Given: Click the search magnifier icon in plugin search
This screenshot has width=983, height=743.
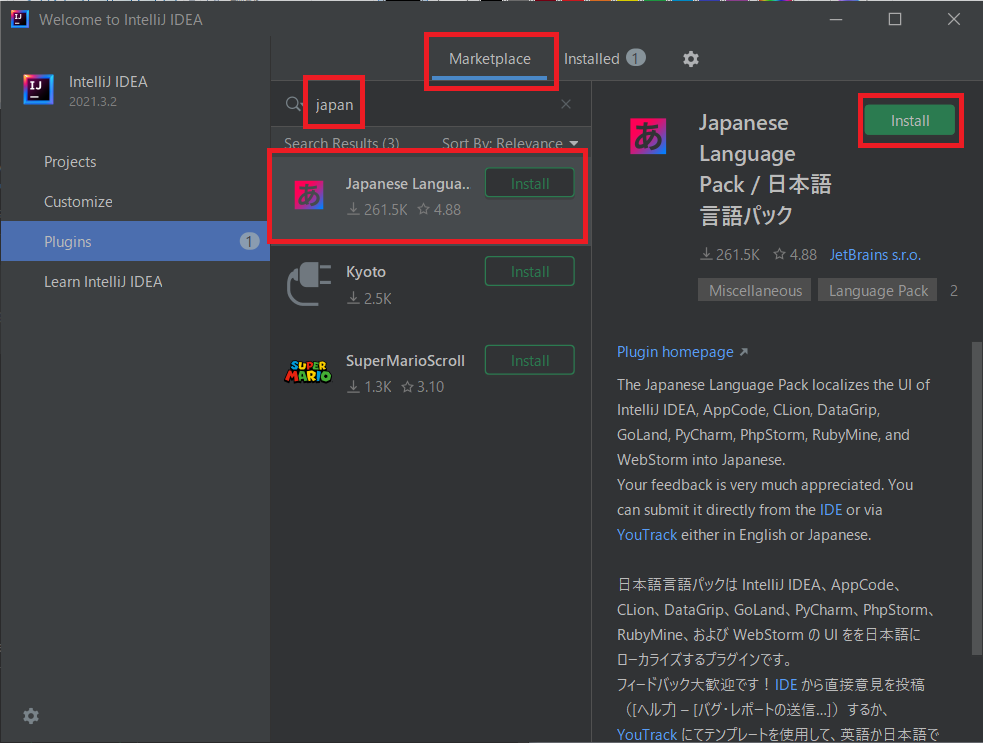Looking at the screenshot, I should click(293, 104).
